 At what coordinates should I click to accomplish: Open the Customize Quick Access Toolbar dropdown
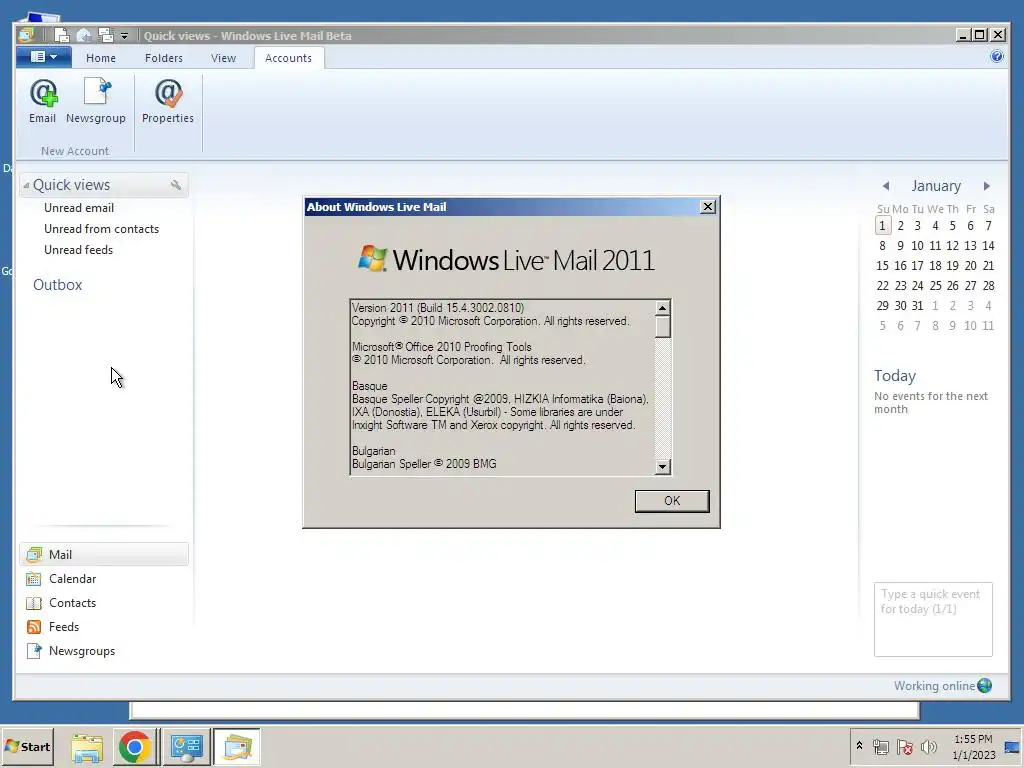tap(124, 36)
